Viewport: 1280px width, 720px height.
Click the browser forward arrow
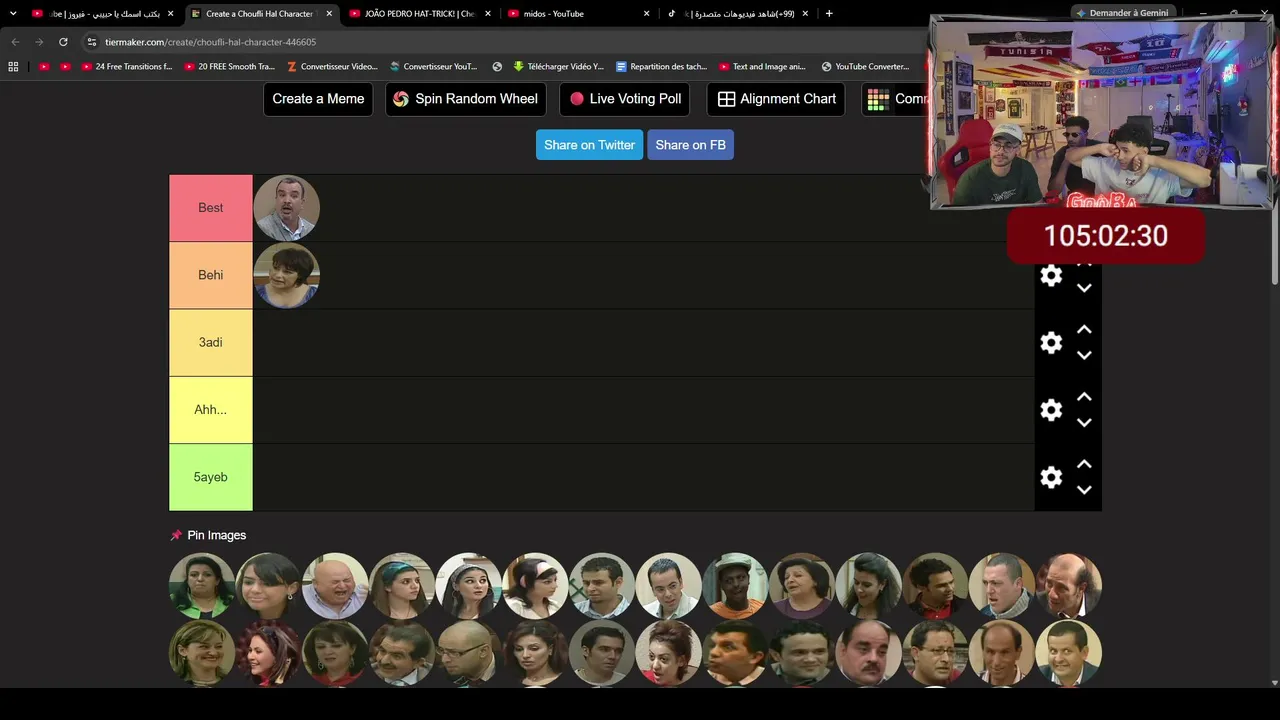(x=39, y=42)
